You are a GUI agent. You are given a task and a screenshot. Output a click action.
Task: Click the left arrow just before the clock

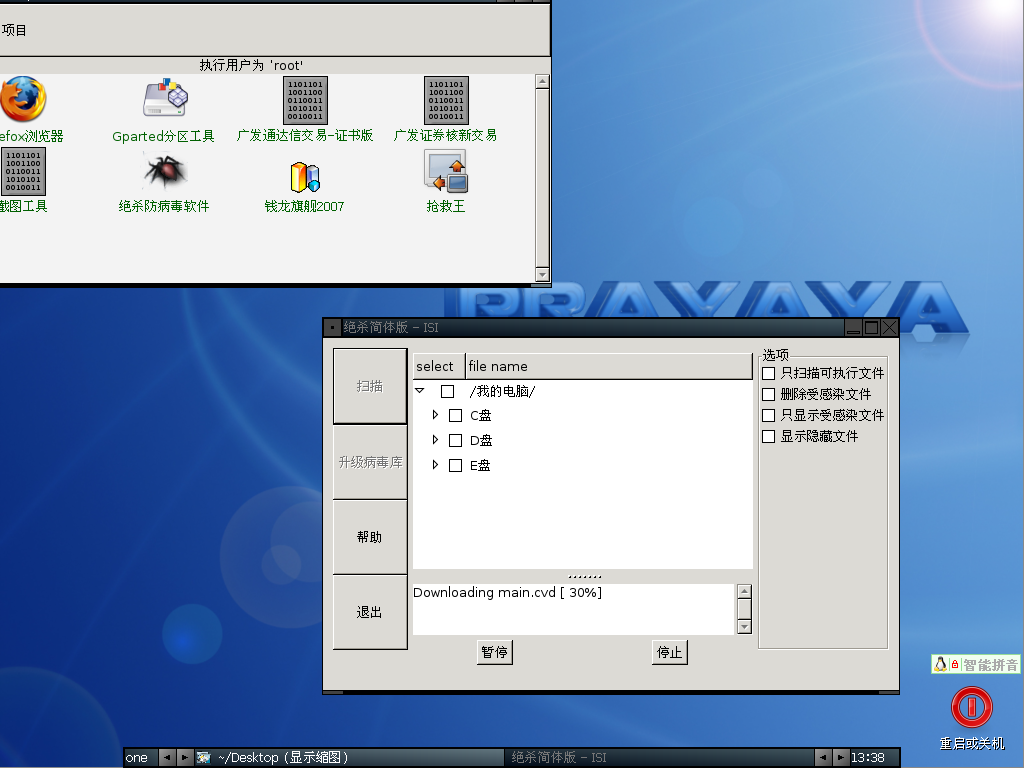point(823,758)
